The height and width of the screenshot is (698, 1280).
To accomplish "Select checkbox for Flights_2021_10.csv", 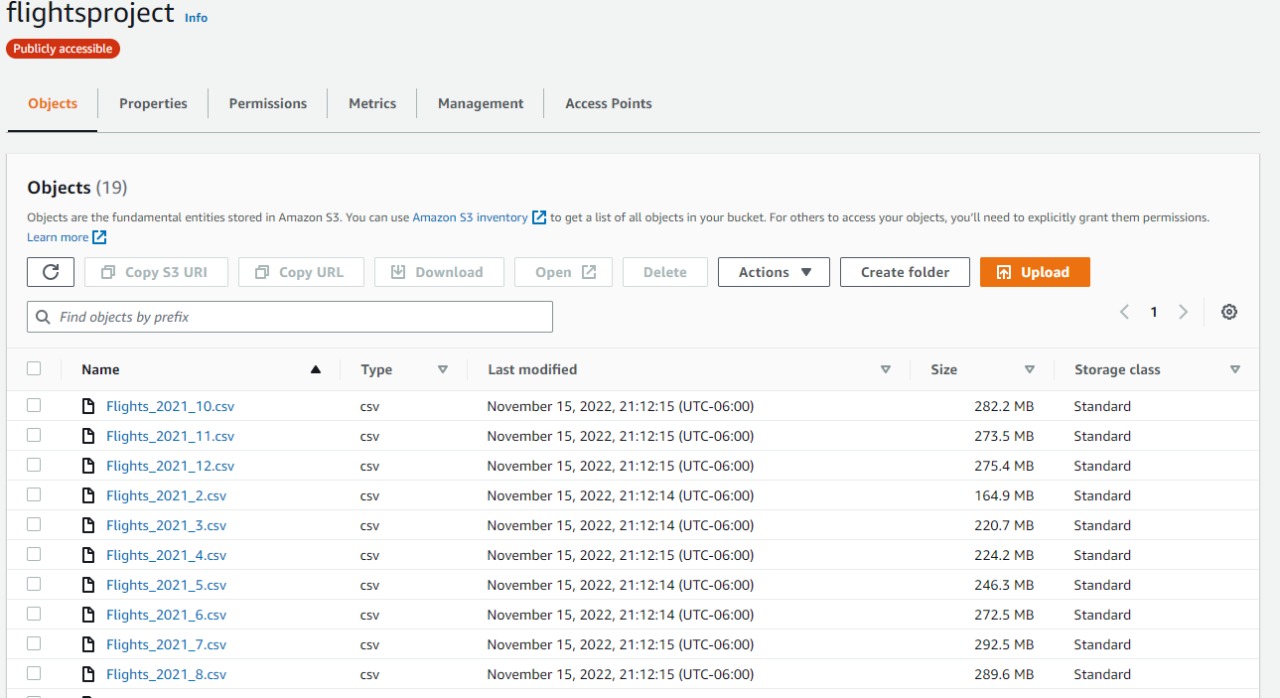I will pyautogui.click(x=34, y=405).
